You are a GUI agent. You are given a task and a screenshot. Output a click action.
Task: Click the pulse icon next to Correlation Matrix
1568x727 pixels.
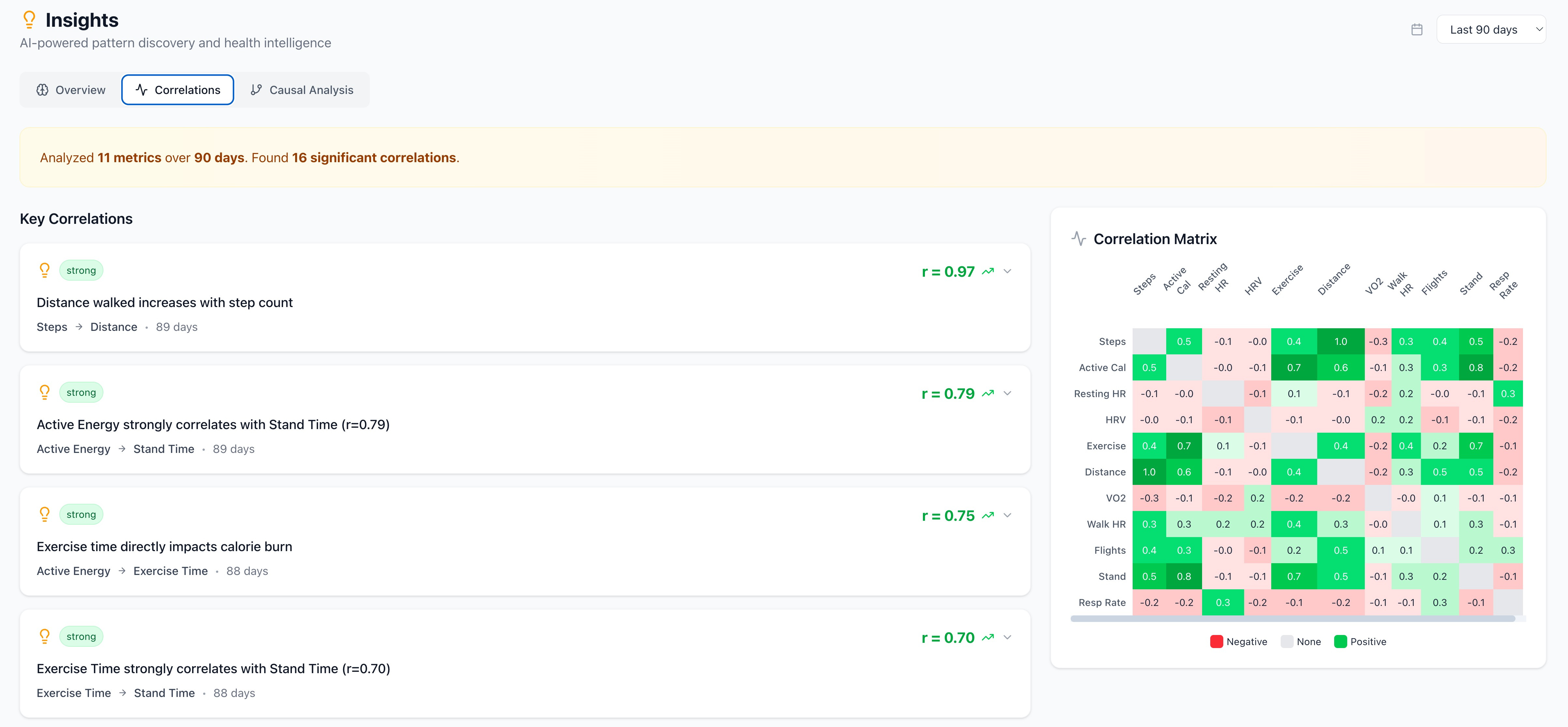click(1078, 239)
